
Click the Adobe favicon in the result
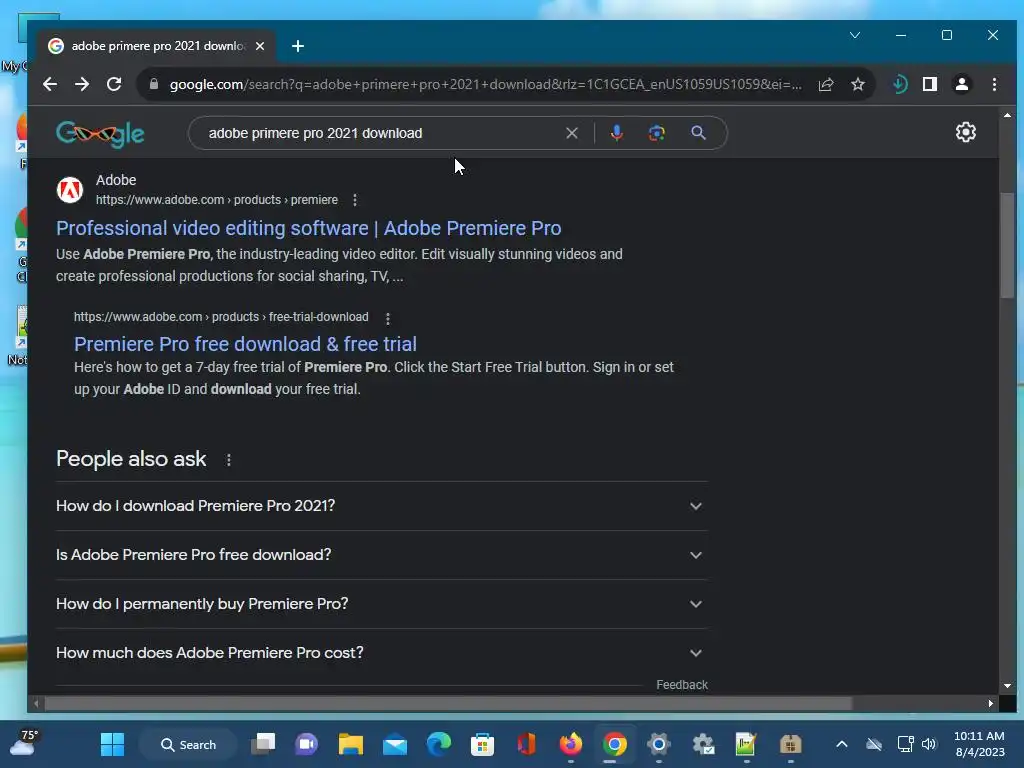70,190
